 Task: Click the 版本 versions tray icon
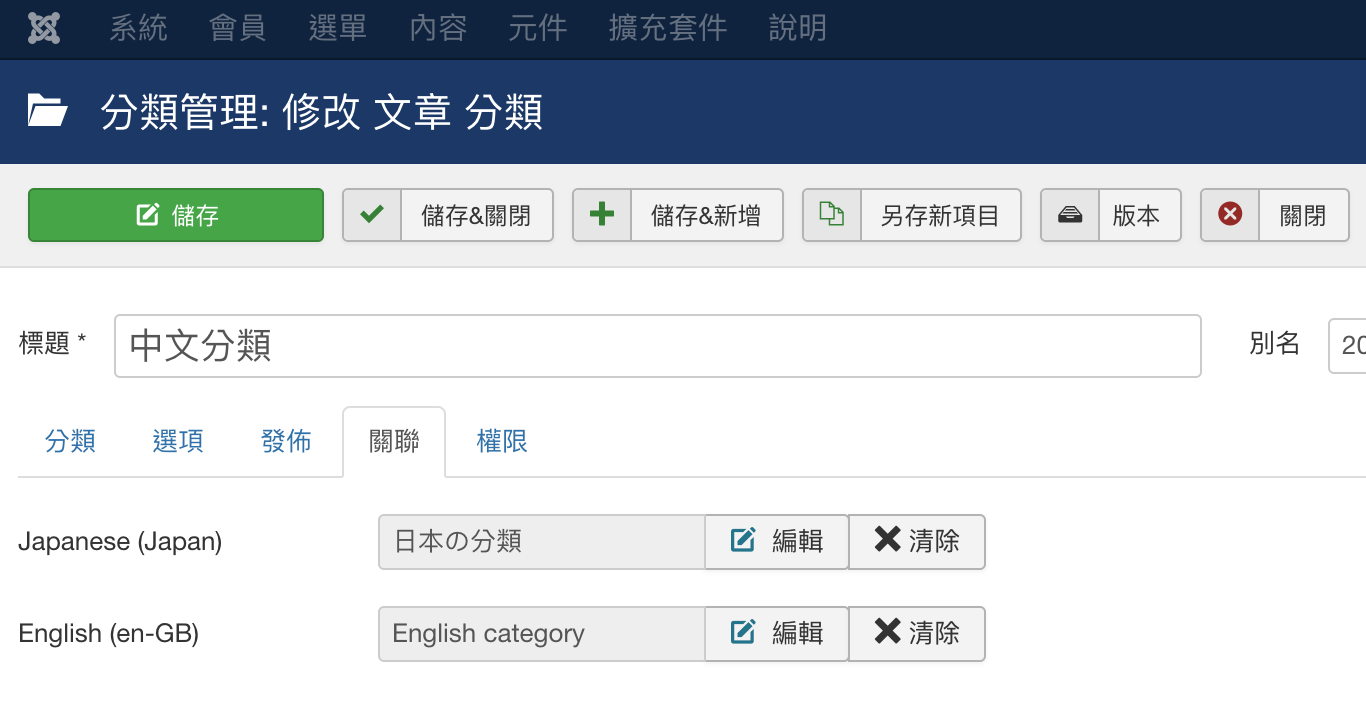click(x=1070, y=215)
